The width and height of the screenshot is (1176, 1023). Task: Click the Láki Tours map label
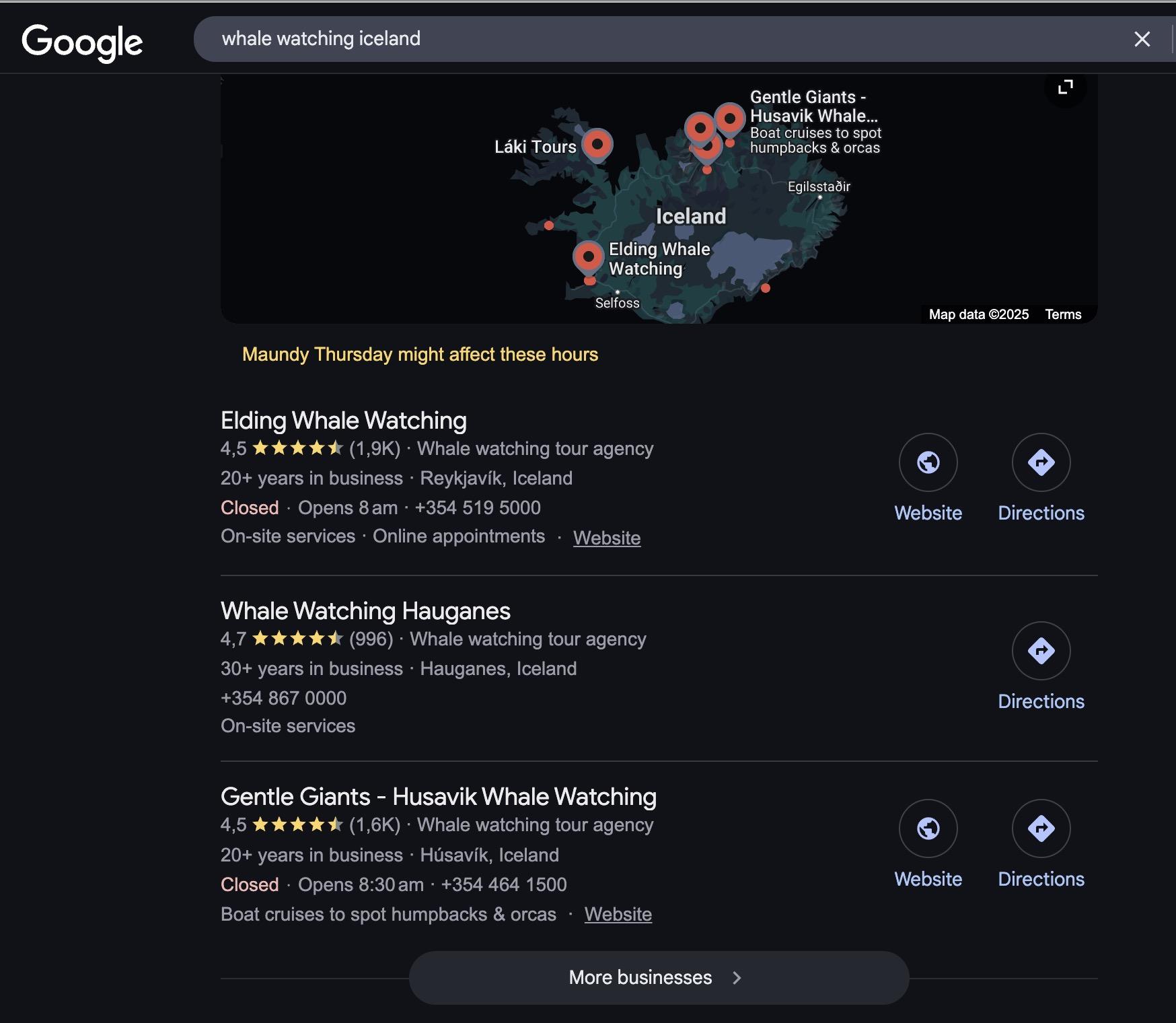[x=536, y=147]
